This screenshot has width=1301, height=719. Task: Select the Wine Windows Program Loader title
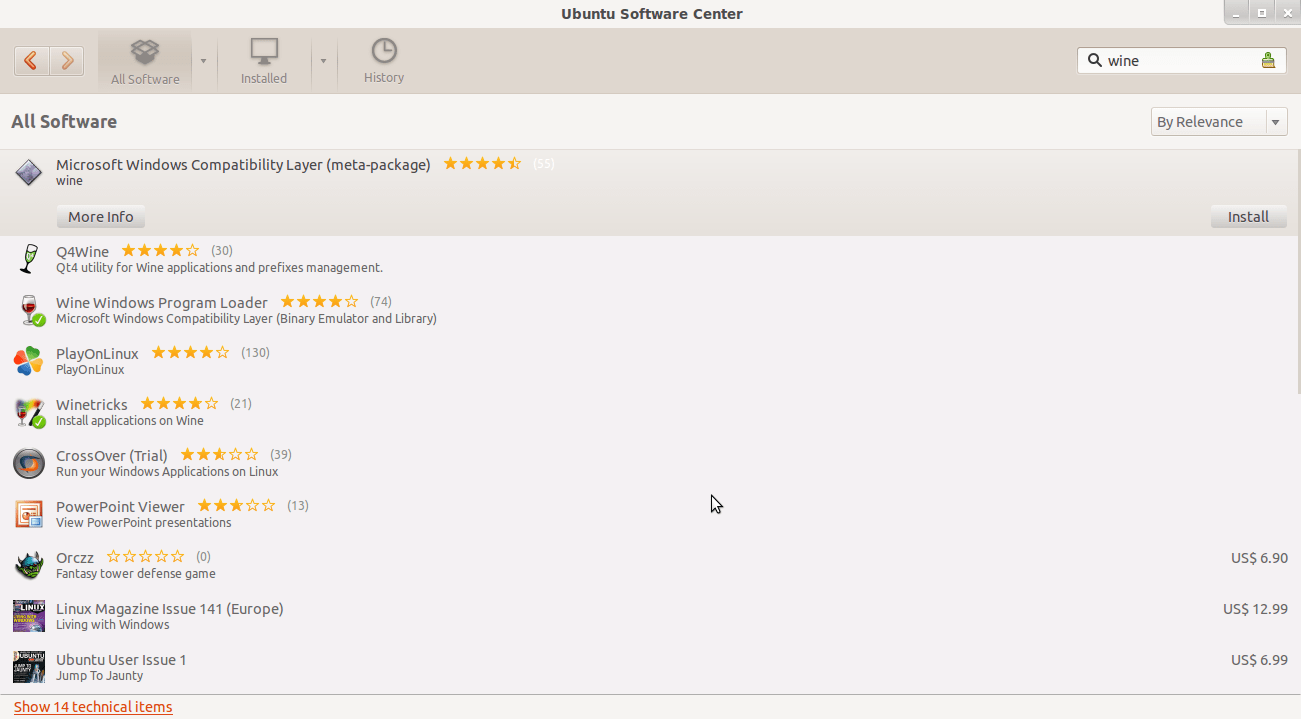[162, 303]
